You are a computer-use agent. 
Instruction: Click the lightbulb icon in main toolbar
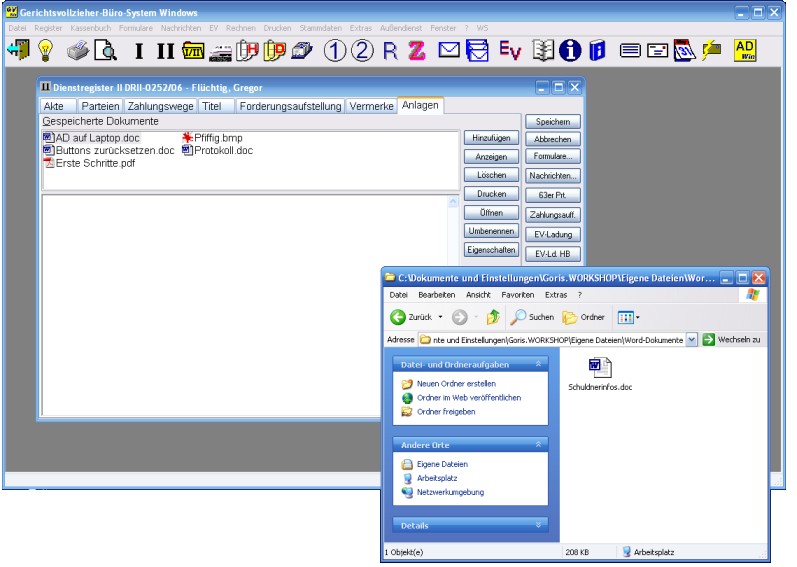click(44, 50)
